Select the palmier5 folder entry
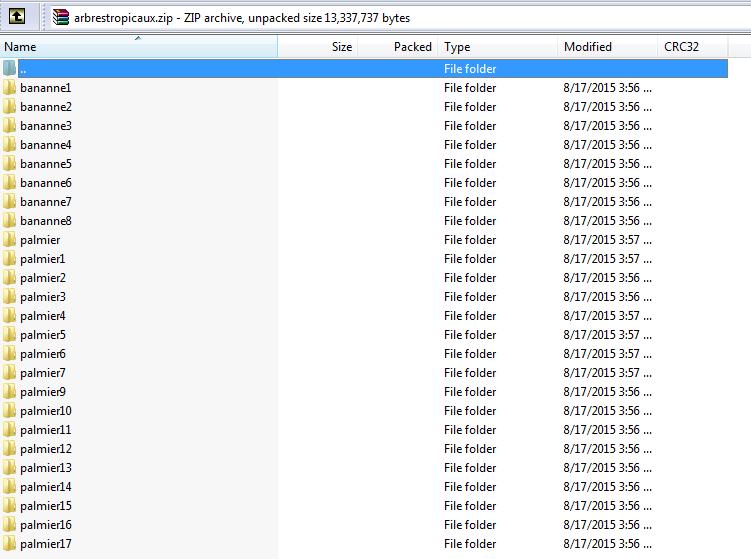Screen dimensions: 751x559 pyautogui.click(x=43, y=335)
